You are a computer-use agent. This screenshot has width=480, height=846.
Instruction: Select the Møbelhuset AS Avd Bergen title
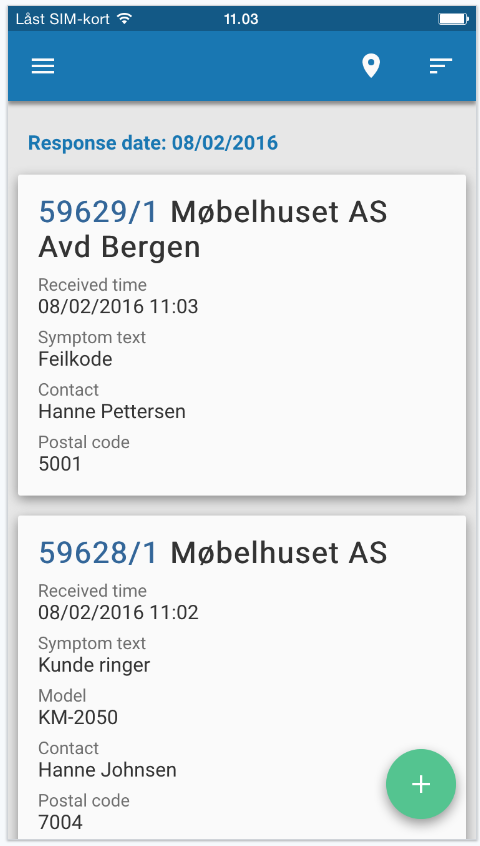tap(213, 230)
